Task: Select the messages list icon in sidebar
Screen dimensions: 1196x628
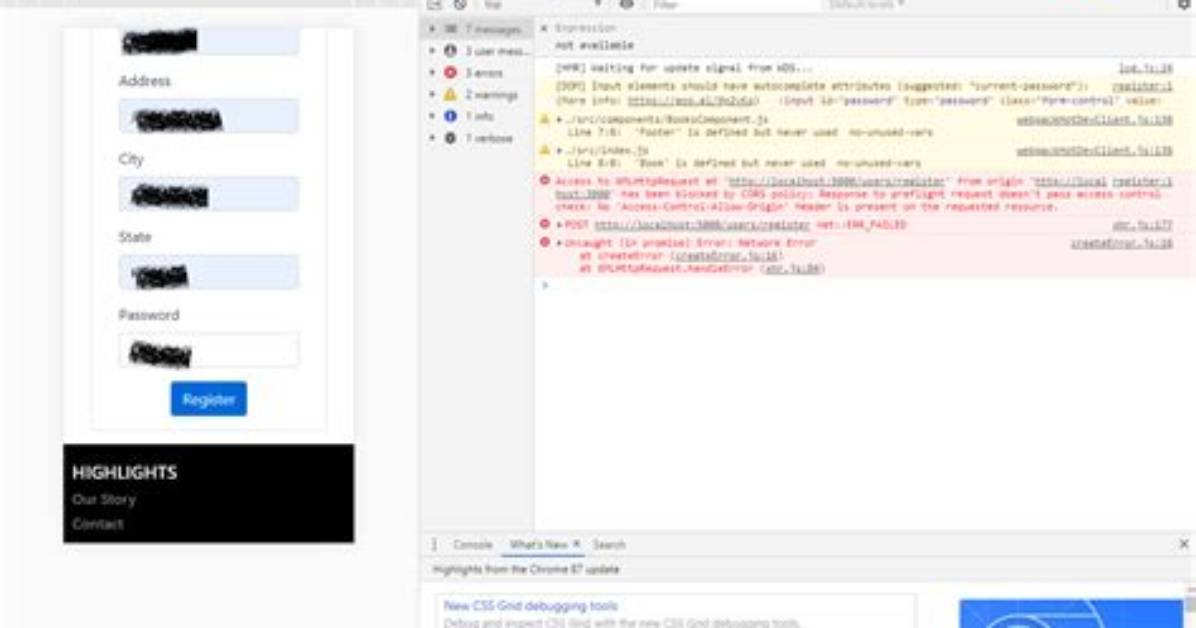Action: click(451, 29)
